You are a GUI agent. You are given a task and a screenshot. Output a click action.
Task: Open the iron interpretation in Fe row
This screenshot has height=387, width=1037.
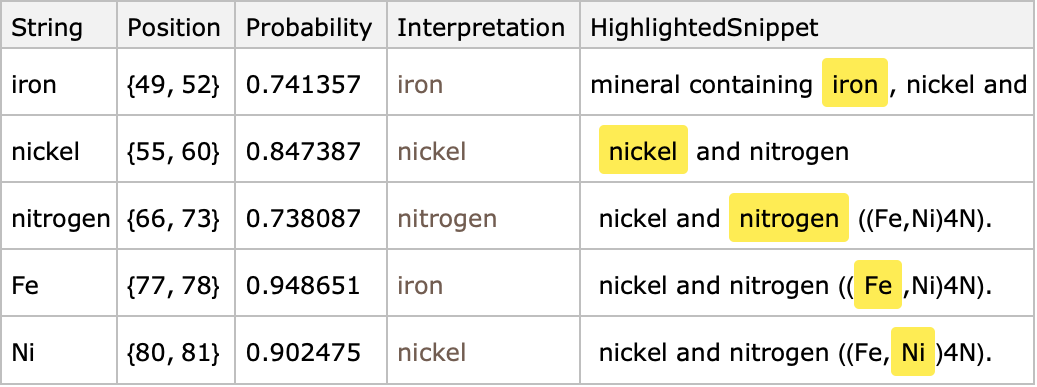tap(420, 285)
